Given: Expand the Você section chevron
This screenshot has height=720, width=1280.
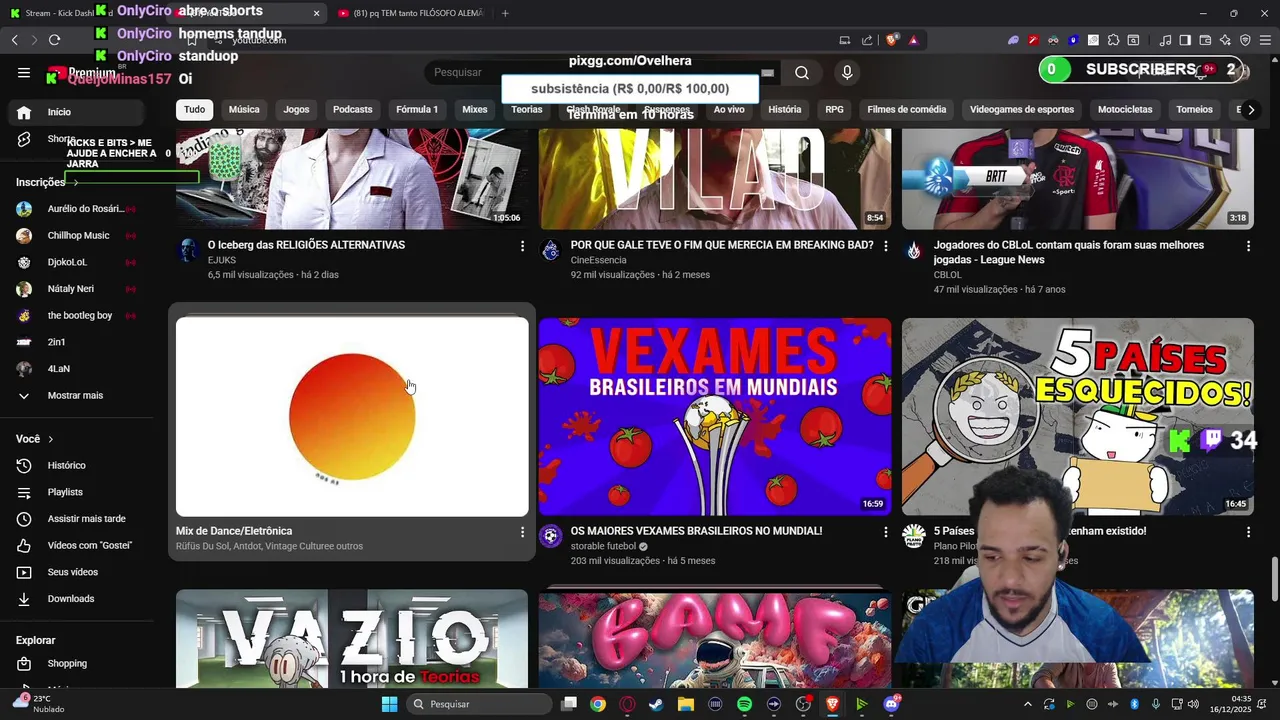Looking at the screenshot, I should click(x=51, y=439).
